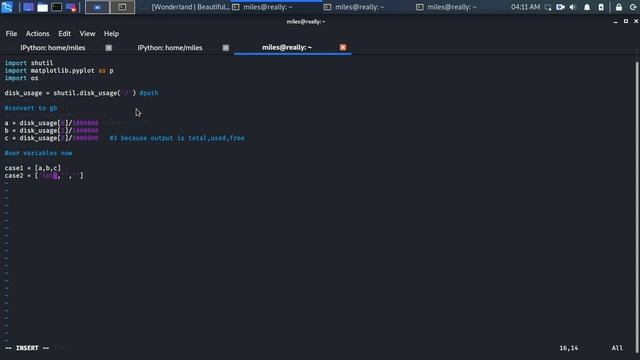The width and height of the screenshot is (640, 360).
Task: Open the notifications bell icon
Action: (x=587, y=7)
